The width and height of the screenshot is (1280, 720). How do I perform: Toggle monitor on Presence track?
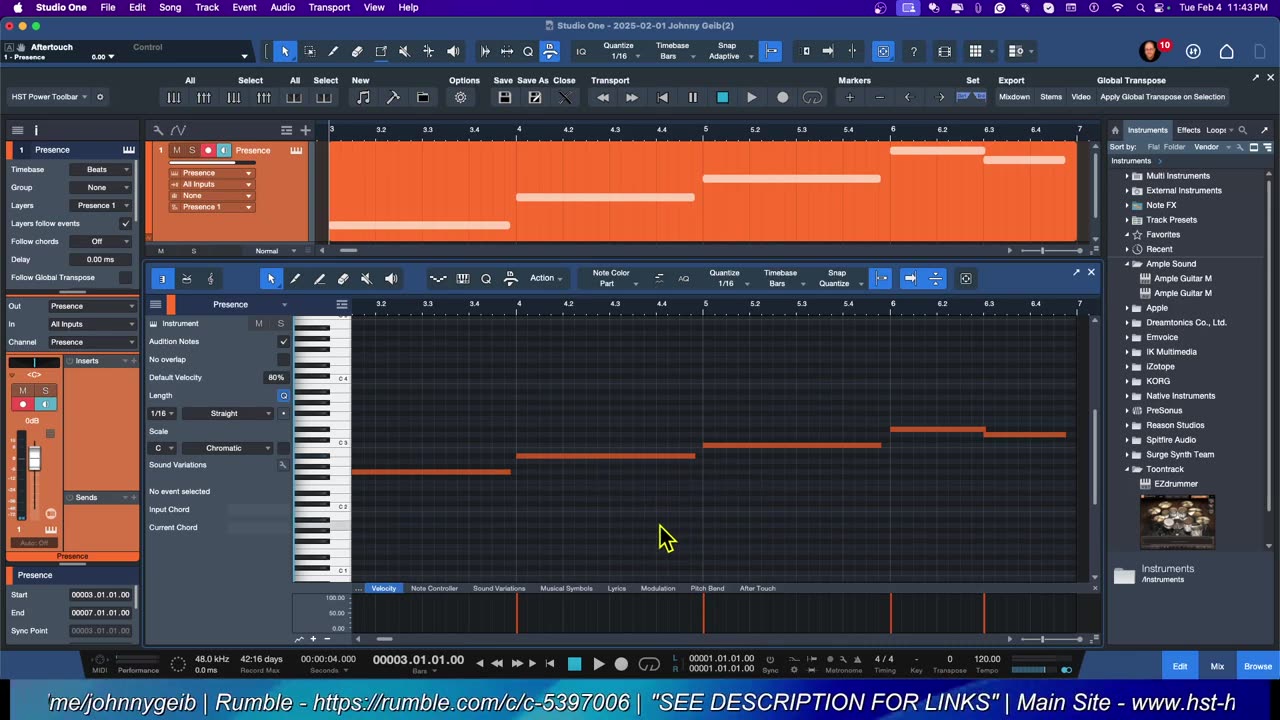pyautogui.click(x=223, y=150)
